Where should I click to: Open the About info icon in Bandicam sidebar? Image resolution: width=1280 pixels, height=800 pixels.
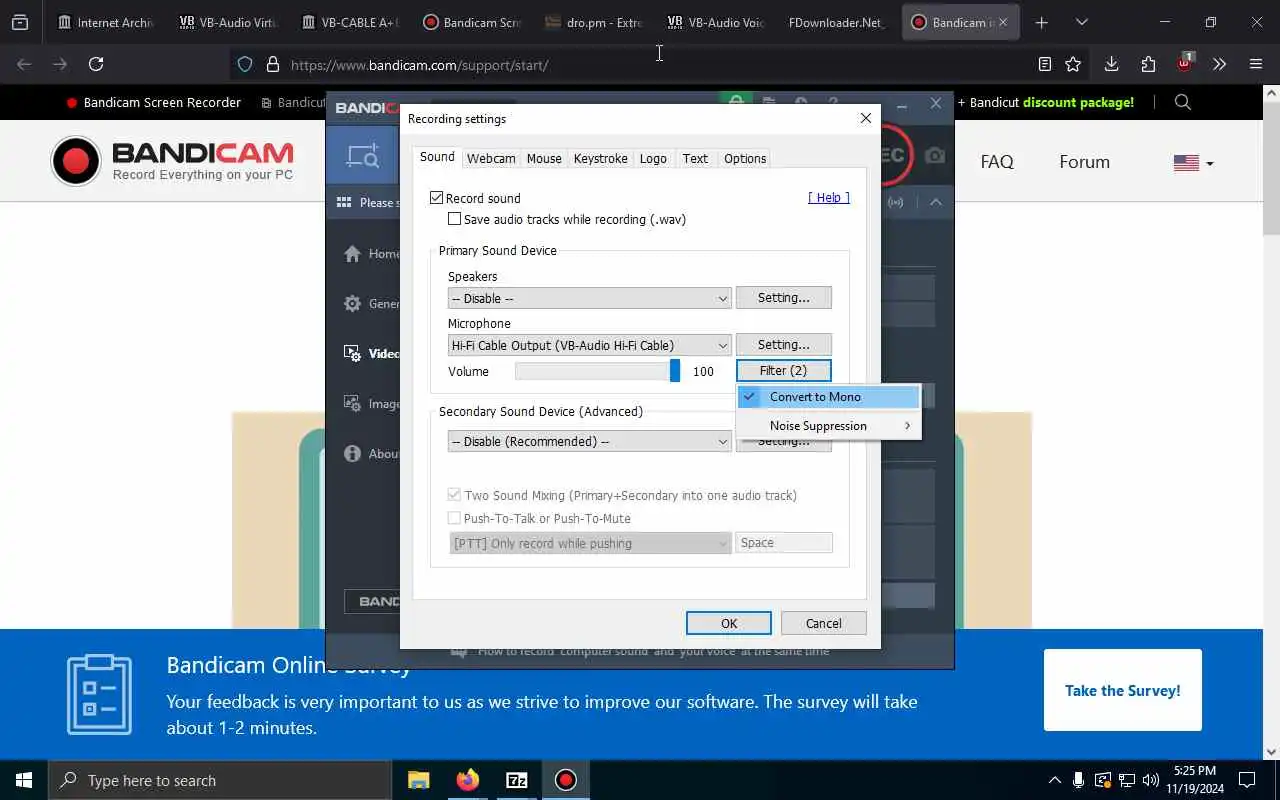coord(352,453)
